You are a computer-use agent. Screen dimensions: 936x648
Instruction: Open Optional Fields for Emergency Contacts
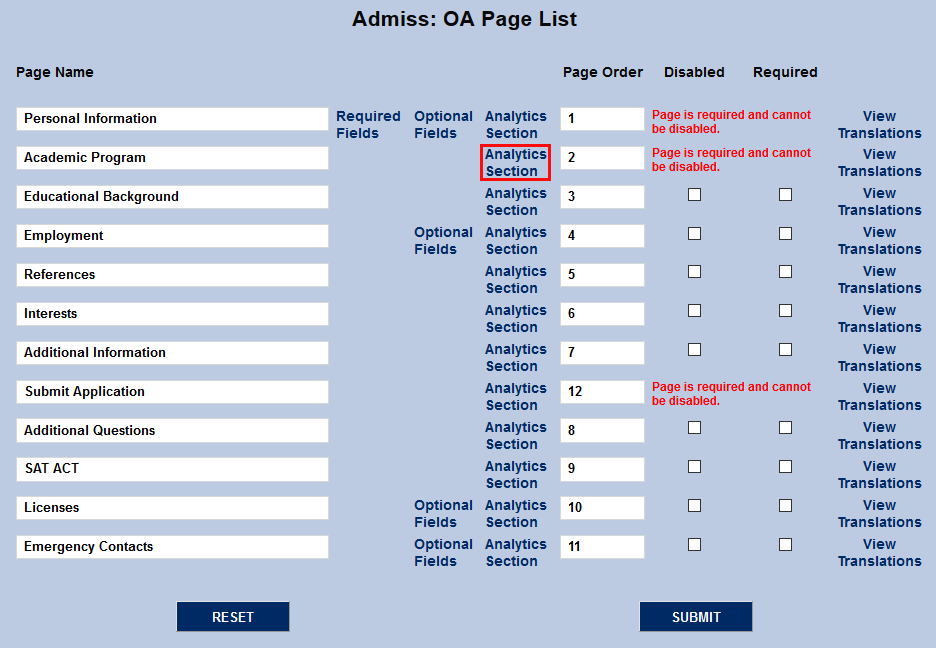pyautogui.click(x=443, y=553)
